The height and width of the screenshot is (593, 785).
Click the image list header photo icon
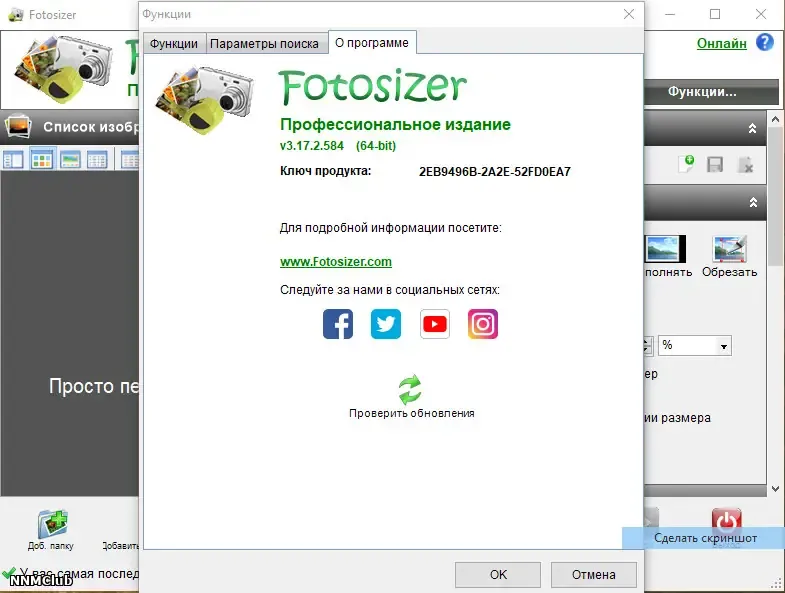tap(19, 126)
